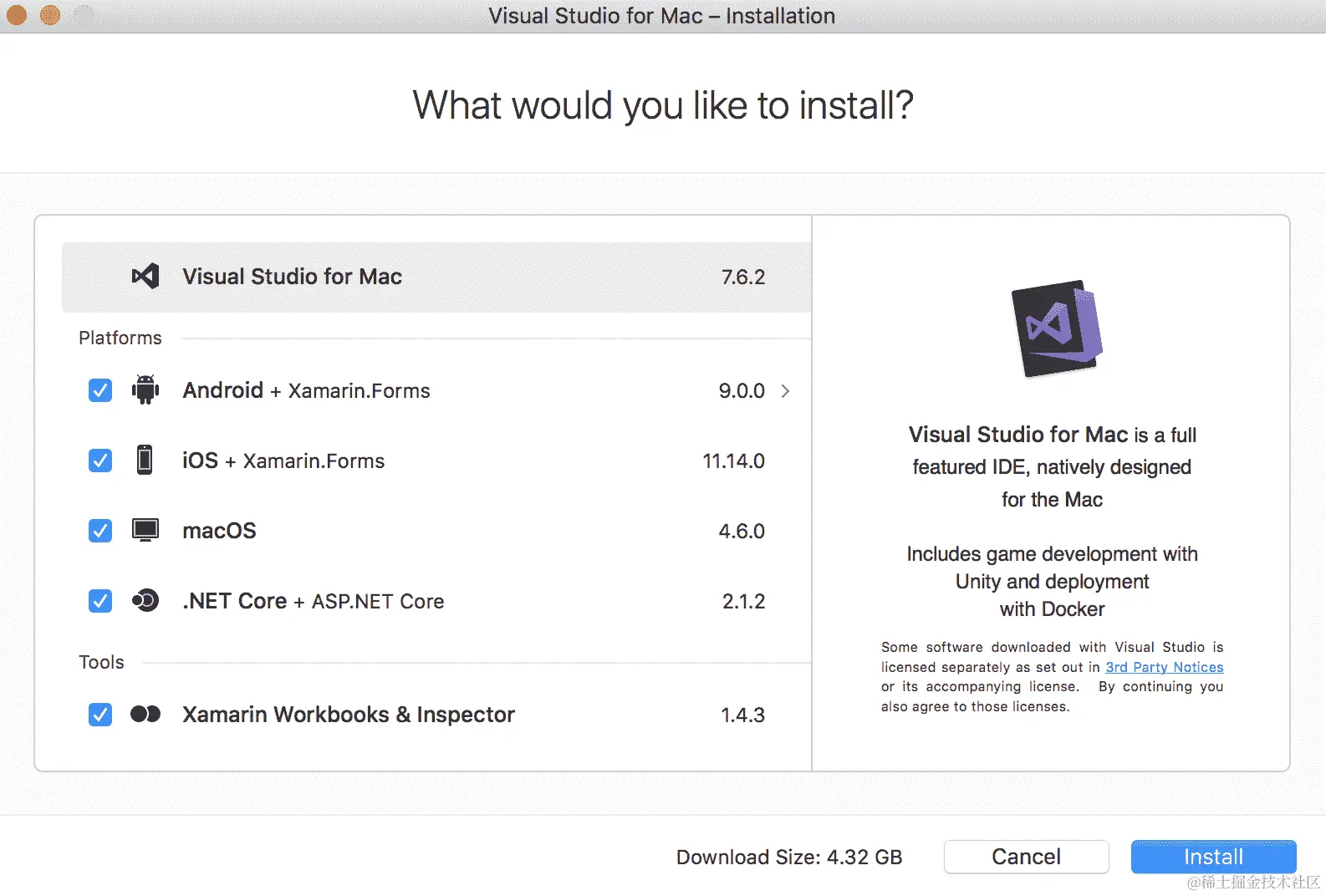Click the .NET Core icon
The width and height of the screenshot is (1326, 896).
tap(145, 601)
